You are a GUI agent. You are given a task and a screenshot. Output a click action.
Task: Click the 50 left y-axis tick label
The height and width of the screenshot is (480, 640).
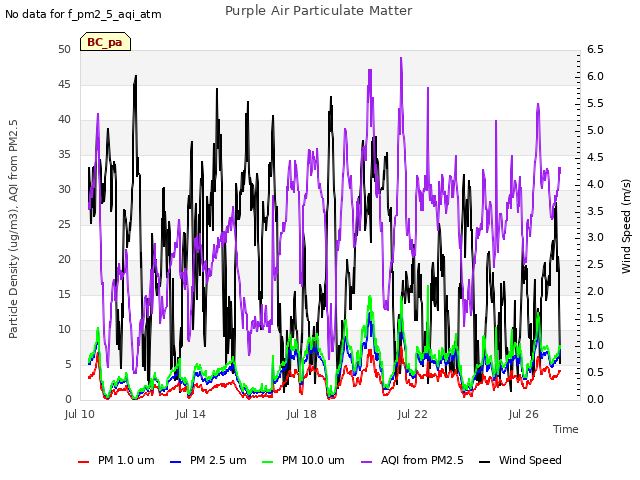(64, 49)
